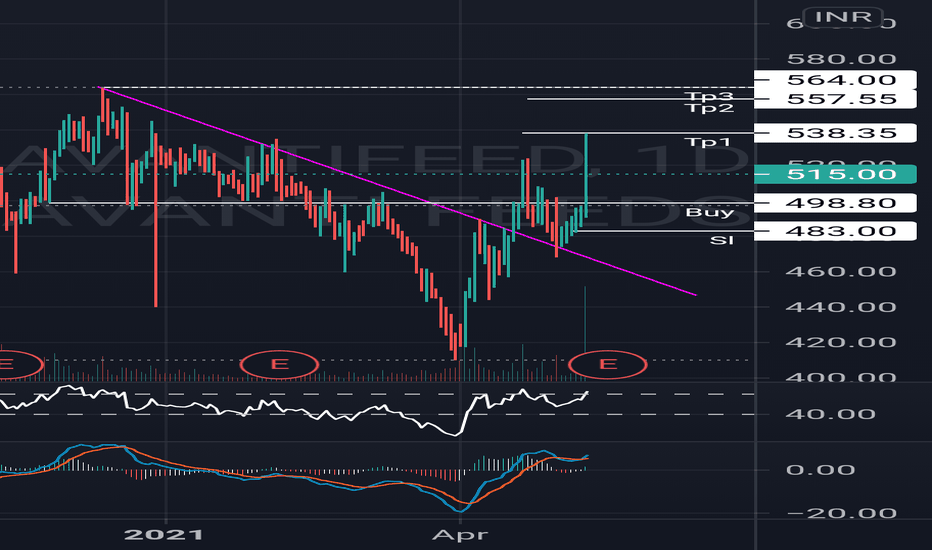Select the 538.35 price label
932x550 pixels.
coord(835,133)
